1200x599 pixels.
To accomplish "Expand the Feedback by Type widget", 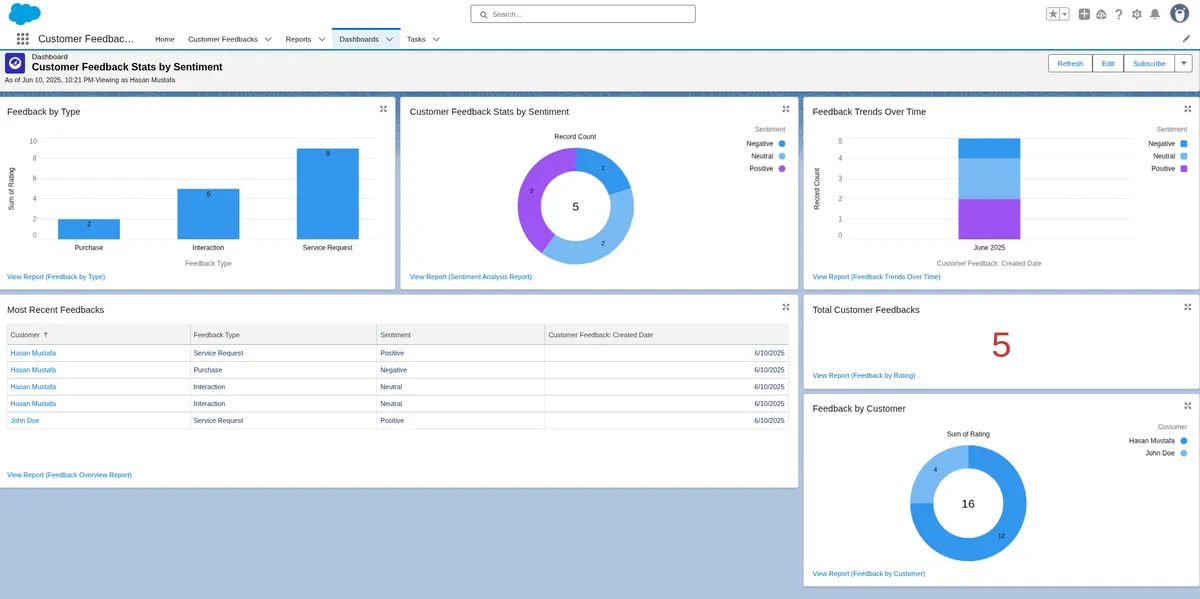I will click(383, 109).
